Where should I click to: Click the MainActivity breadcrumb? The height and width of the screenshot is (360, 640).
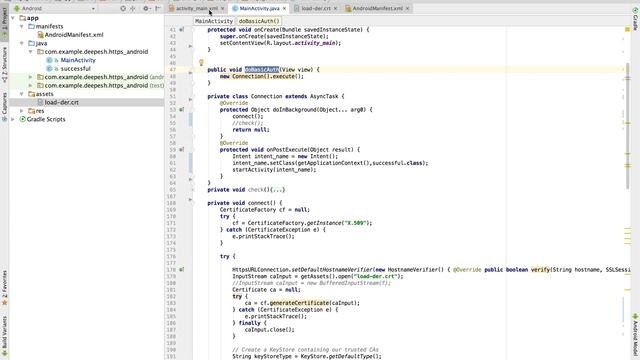[x=214, y=21]
